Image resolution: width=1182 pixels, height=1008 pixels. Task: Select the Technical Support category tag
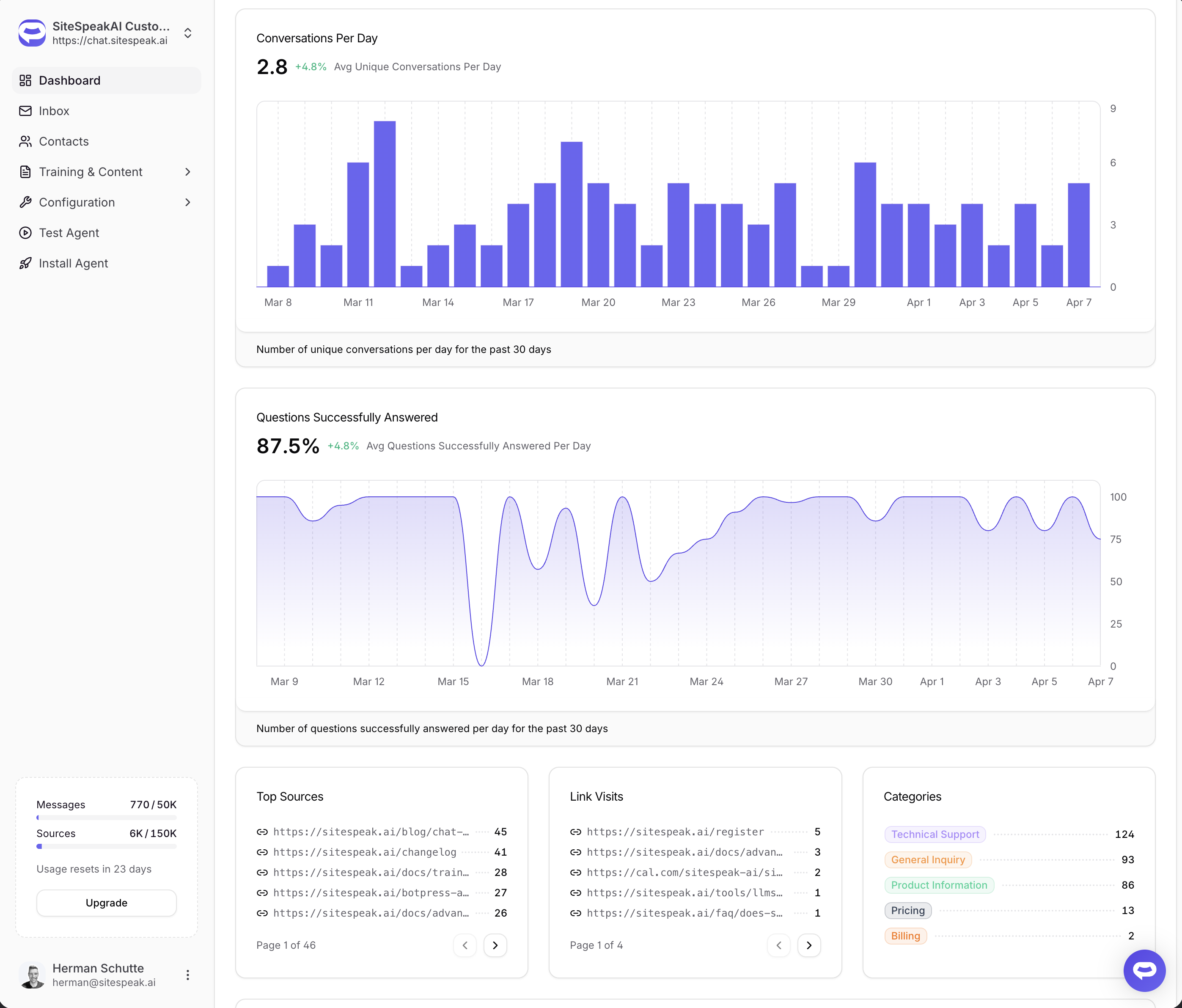[x=935, y=834]
